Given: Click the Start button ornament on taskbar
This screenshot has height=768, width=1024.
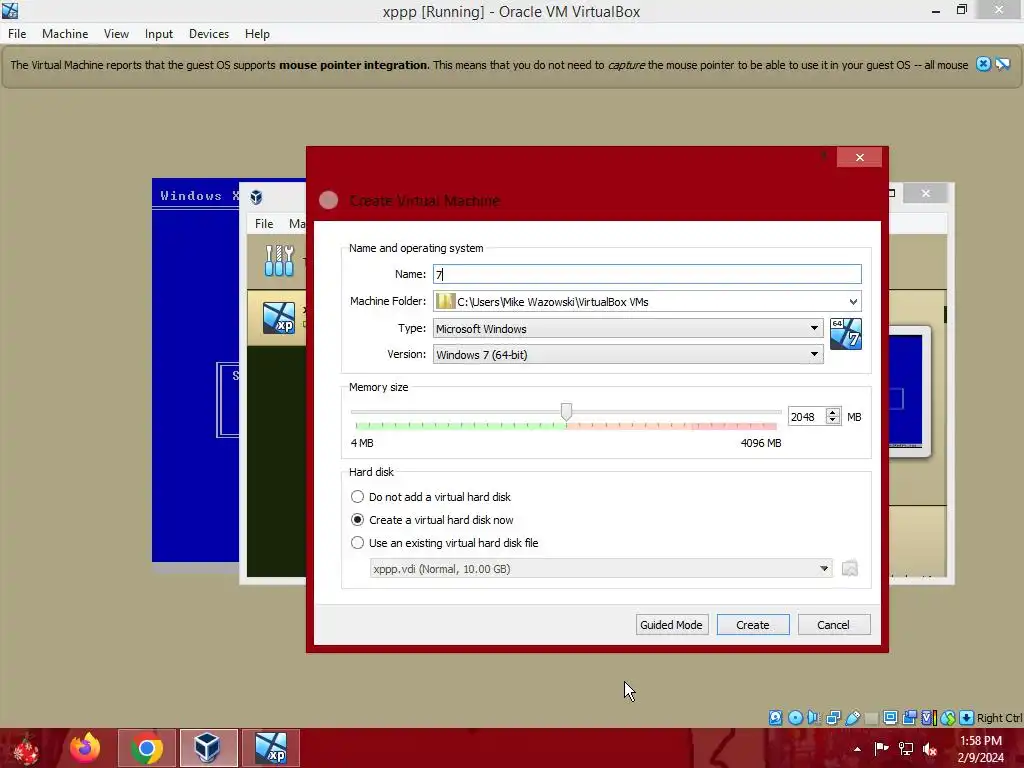Looking at the screenshot, I should [x=26, y=749].
